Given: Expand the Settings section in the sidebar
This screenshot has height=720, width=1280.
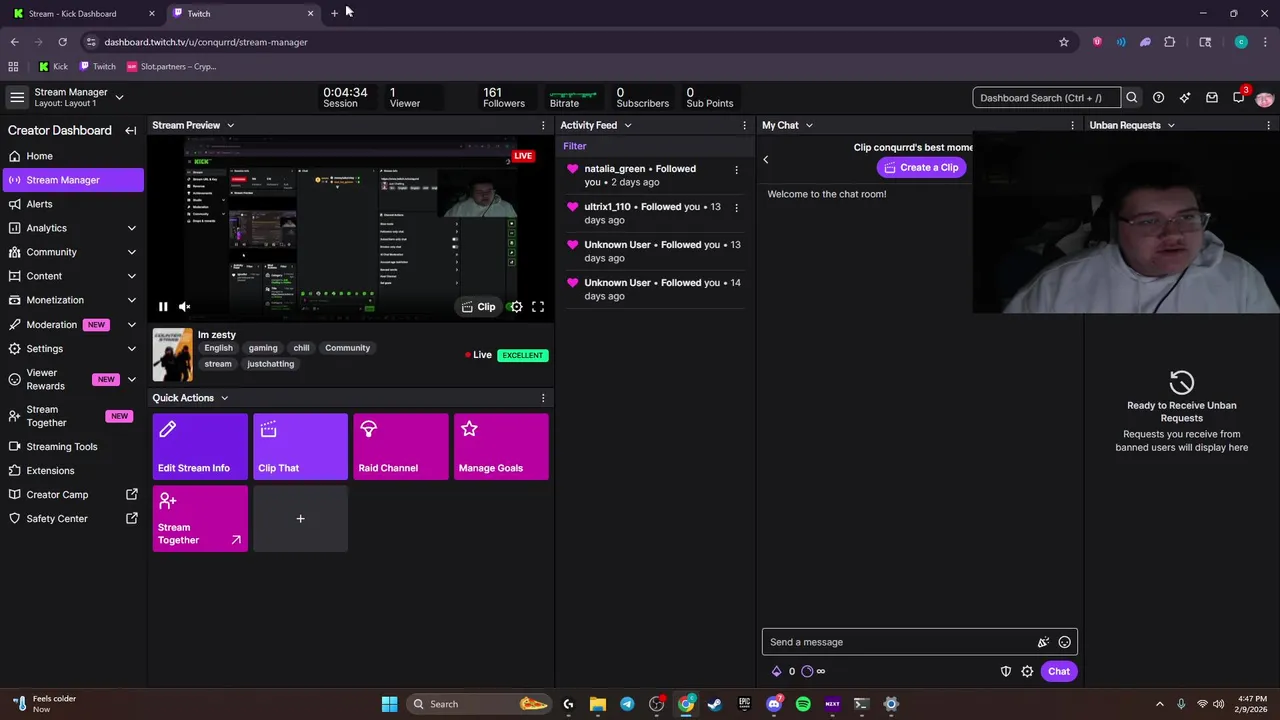Looking at the screenshot, I should (x=131, y=349).
